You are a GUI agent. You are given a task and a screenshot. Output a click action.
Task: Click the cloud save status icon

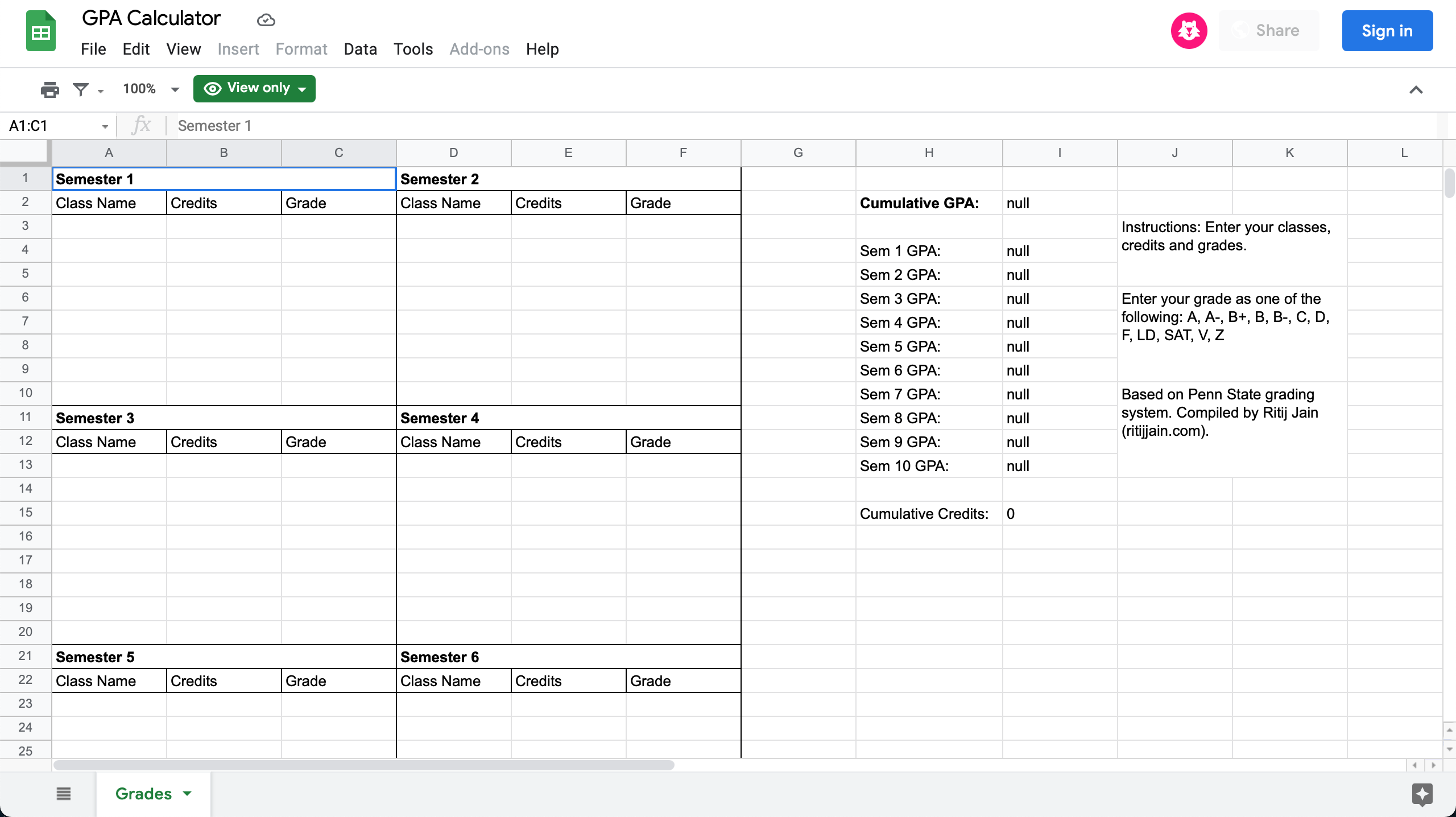click(266, 20)
